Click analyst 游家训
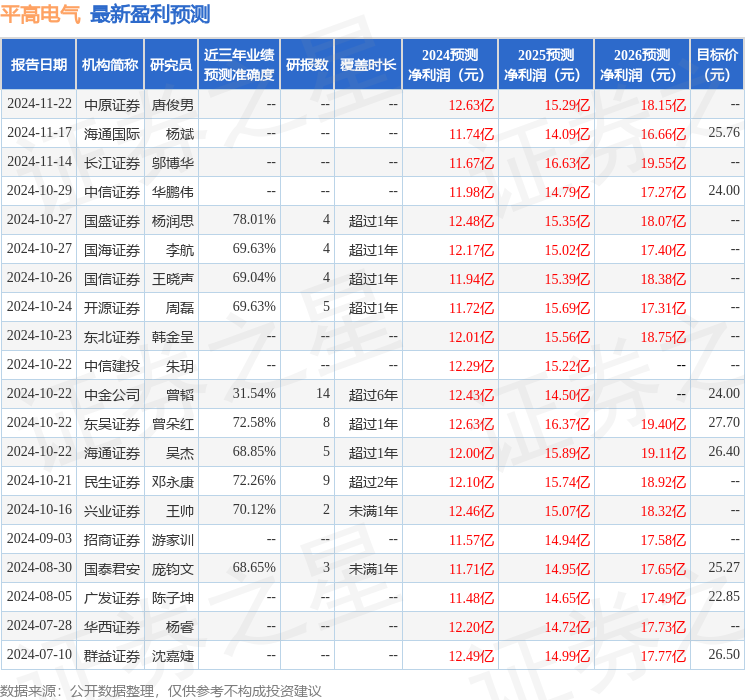745x700 pixels. (173, 539)
